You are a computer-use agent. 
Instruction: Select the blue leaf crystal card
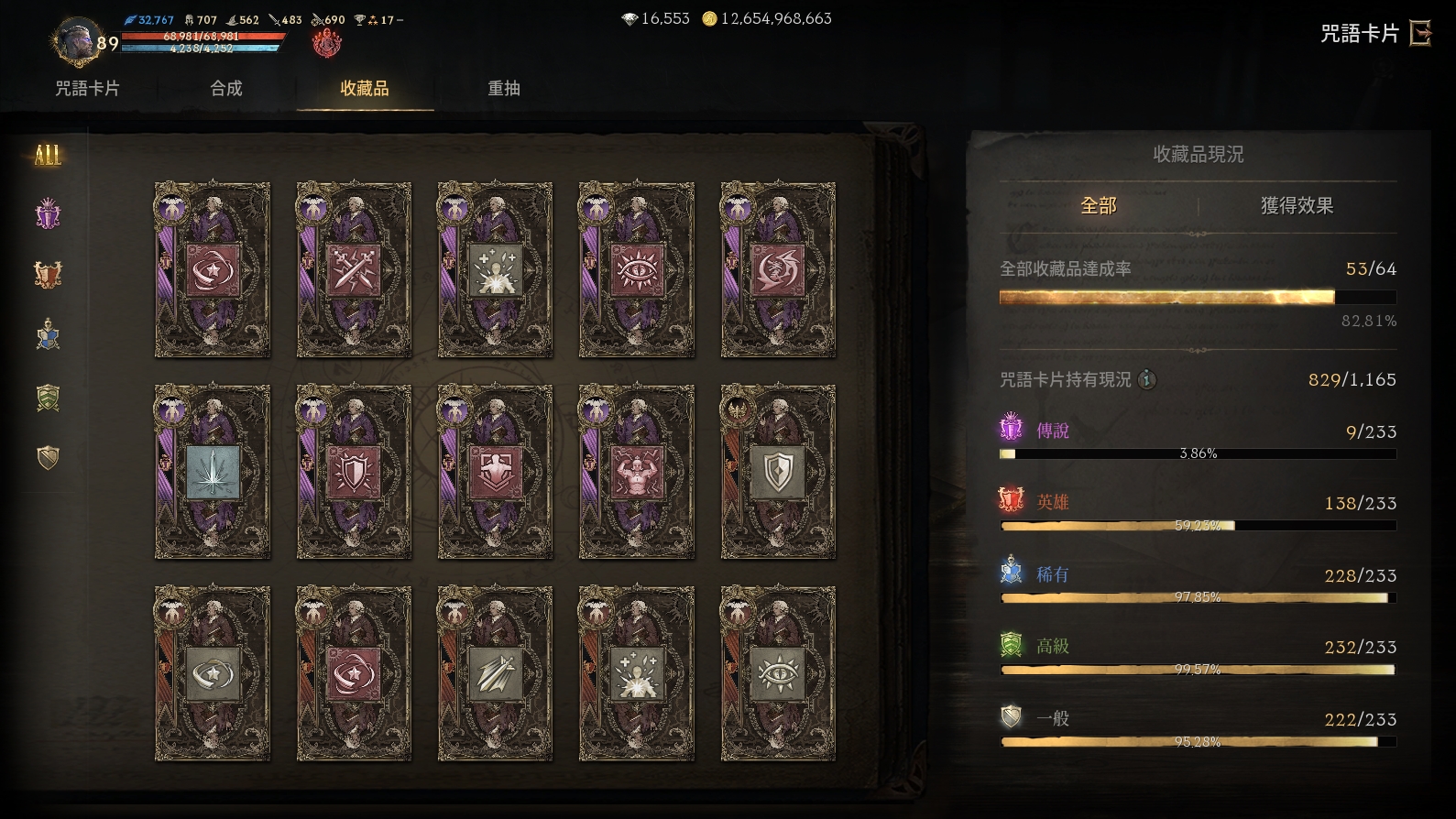tap(213, 472)
